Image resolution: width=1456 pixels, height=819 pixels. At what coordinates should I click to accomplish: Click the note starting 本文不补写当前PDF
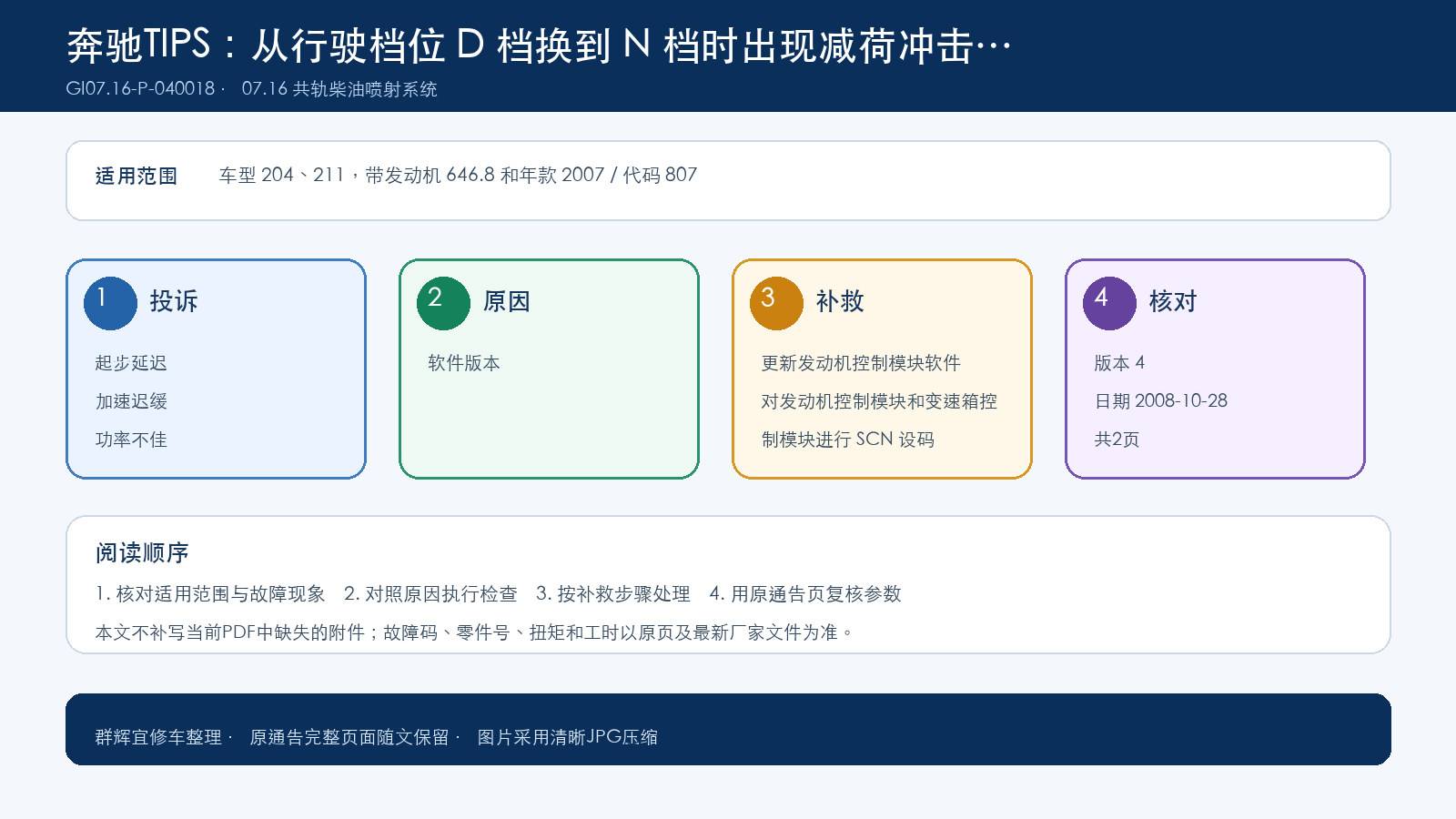tap(473, 632)
